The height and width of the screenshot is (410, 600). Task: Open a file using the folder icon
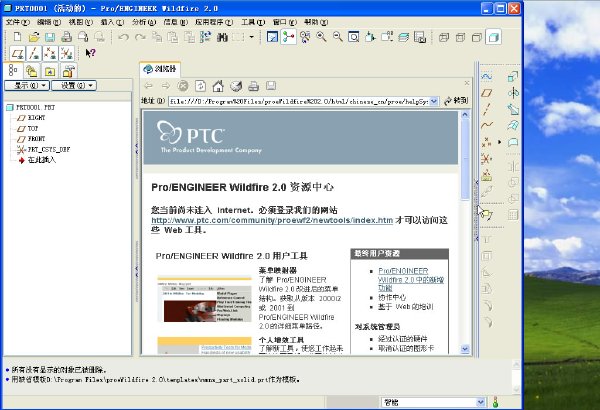coord(34,37)
